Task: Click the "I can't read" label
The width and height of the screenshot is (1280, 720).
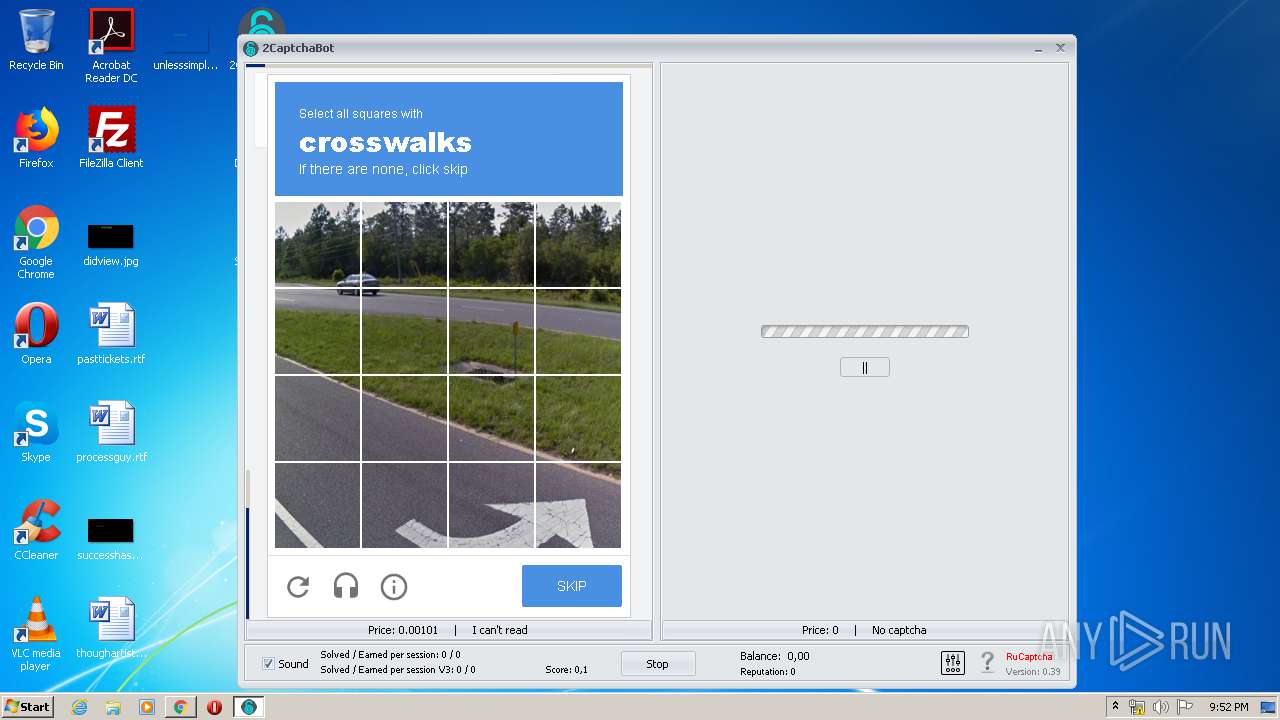Action: click(500, 630)
